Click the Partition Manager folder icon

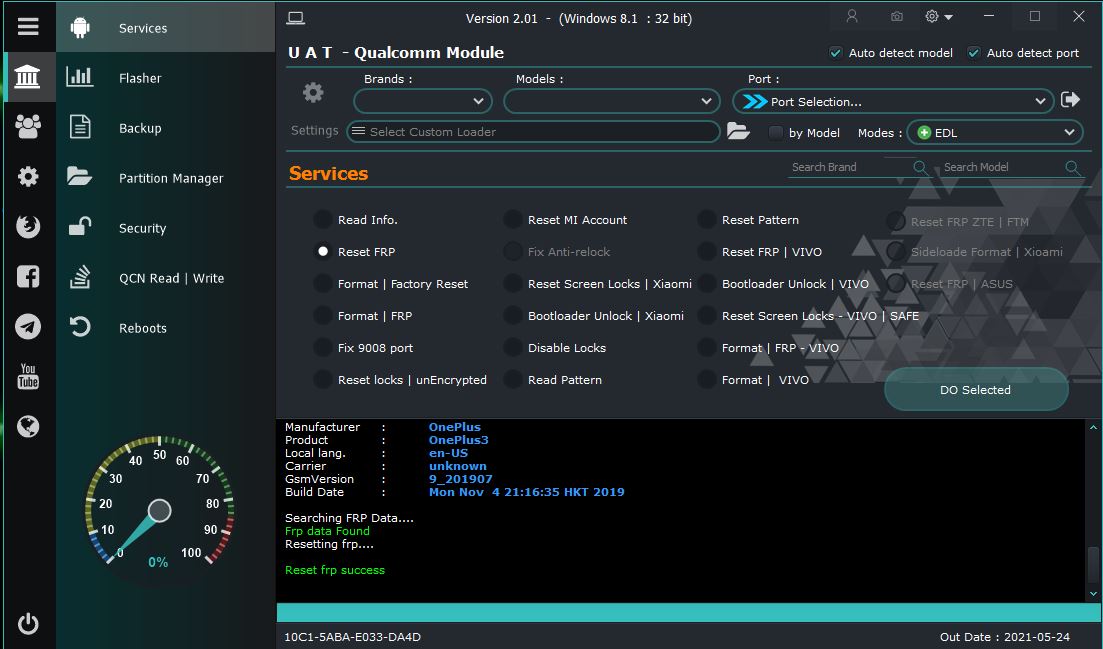pos(79,176)
